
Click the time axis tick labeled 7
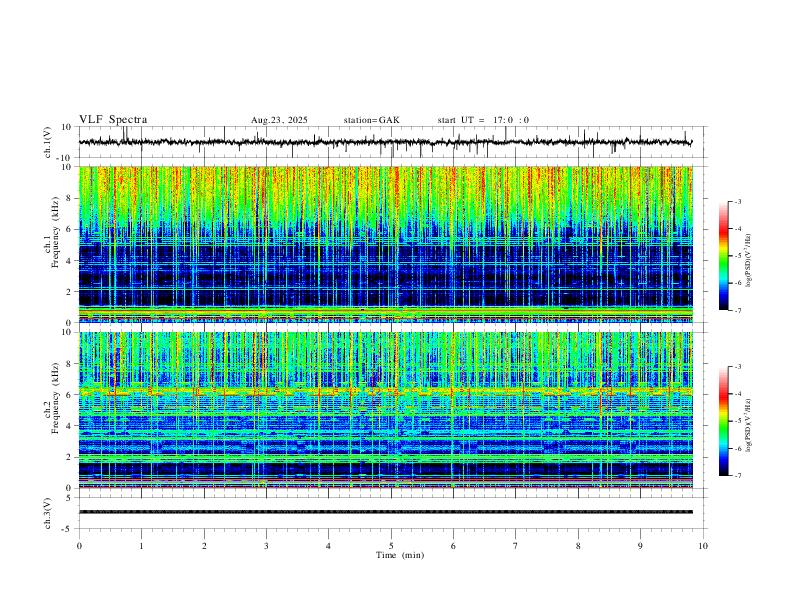tap(516, 546)
